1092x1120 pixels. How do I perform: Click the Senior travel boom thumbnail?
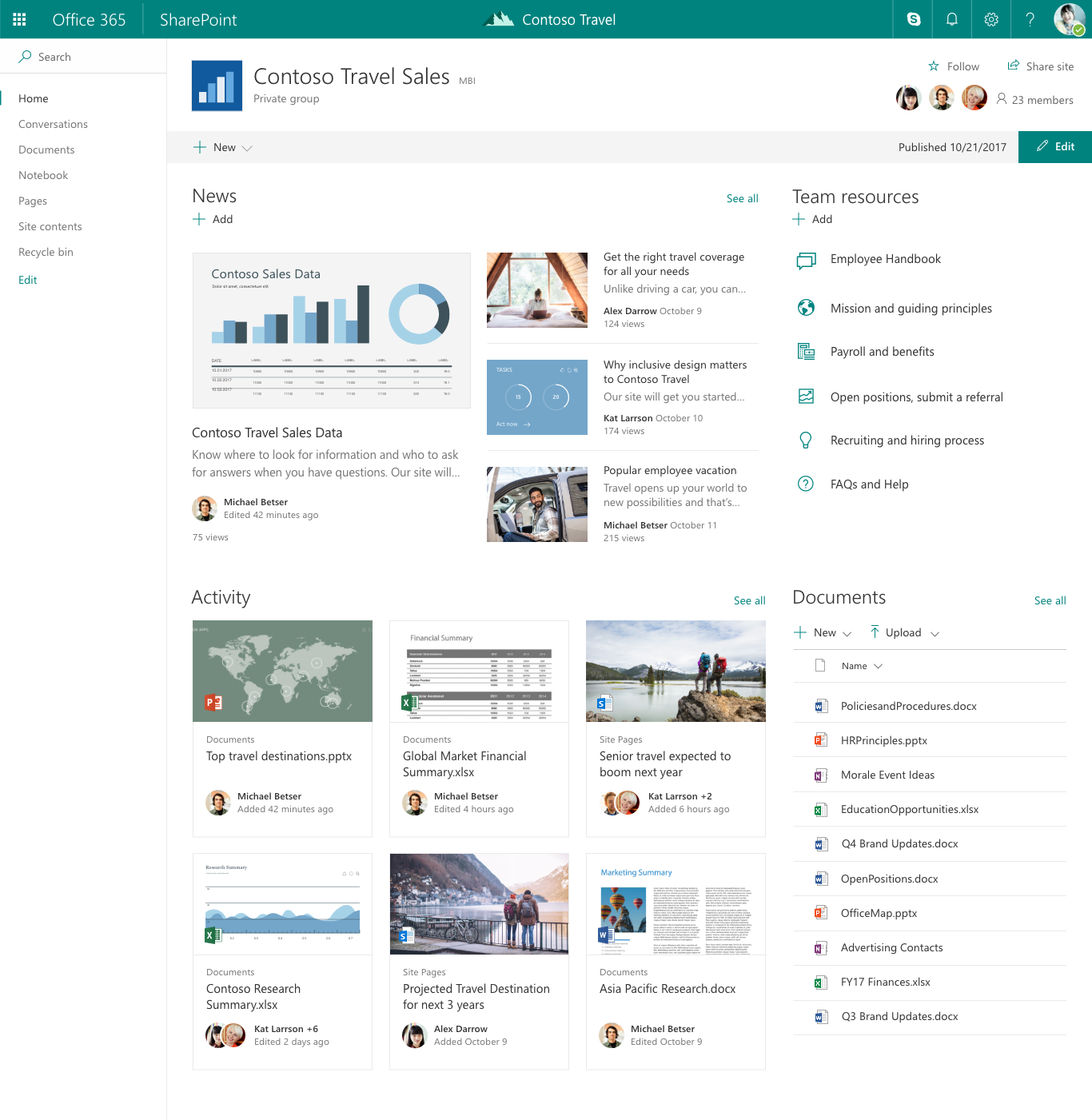676,672
